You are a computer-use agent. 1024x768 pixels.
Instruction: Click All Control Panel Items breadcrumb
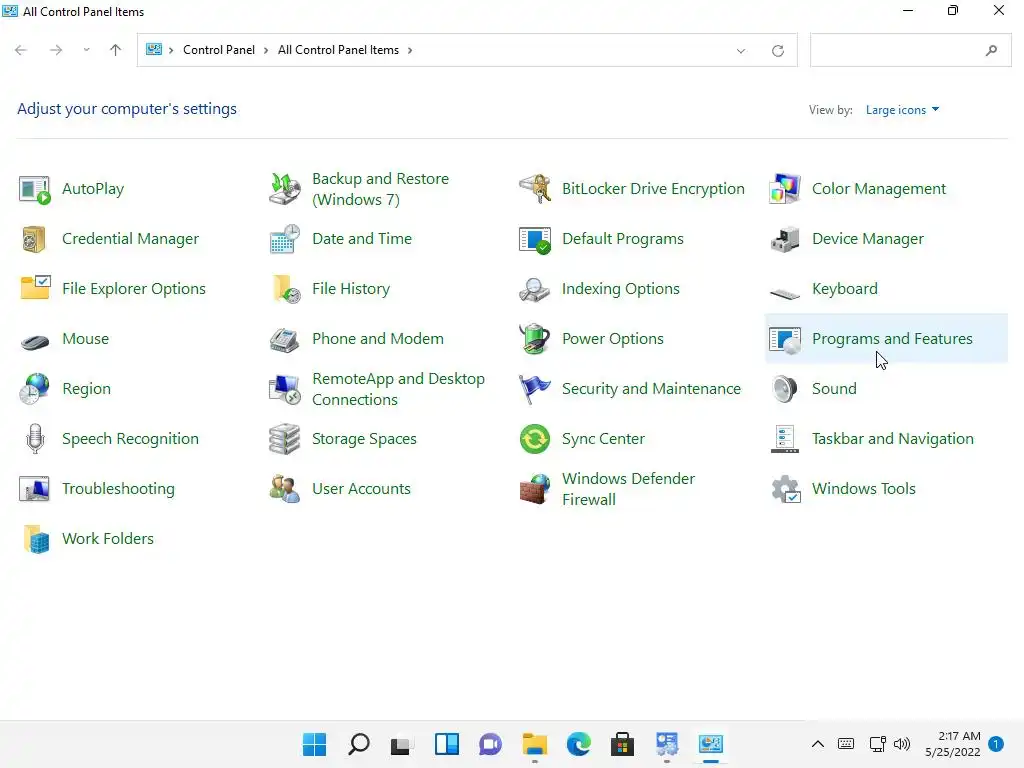tap(338, 50)
